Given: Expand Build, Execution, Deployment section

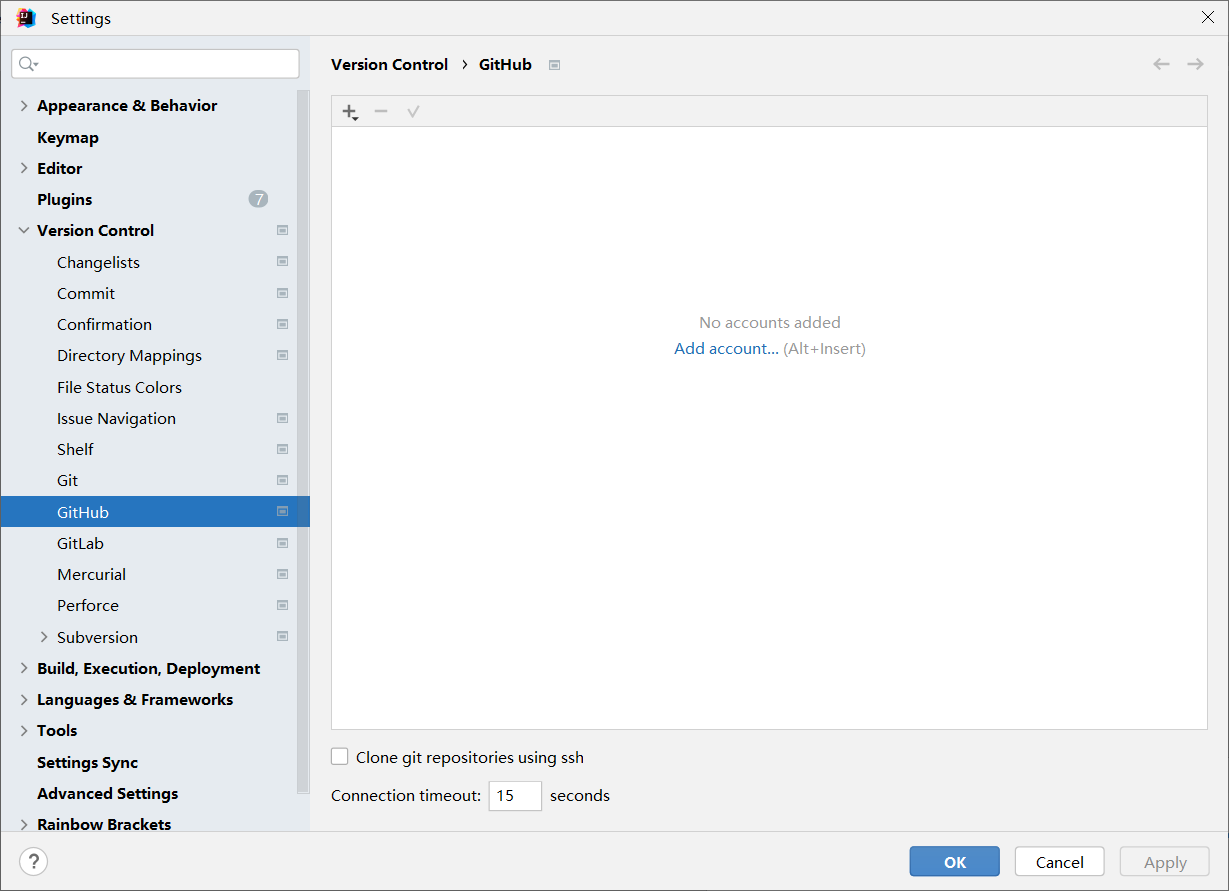Looking at the screenshot, I should 24,668.
